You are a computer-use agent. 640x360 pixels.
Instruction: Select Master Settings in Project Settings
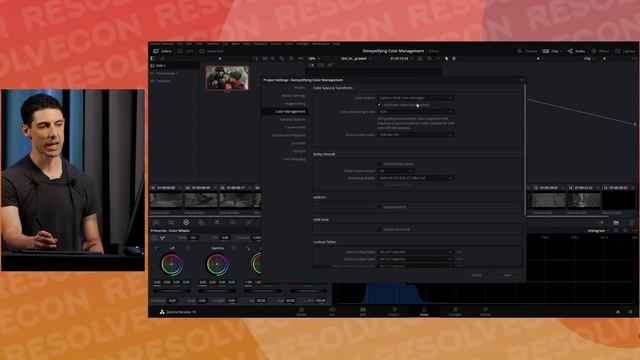pyautogui.click(x=293, y=96)
